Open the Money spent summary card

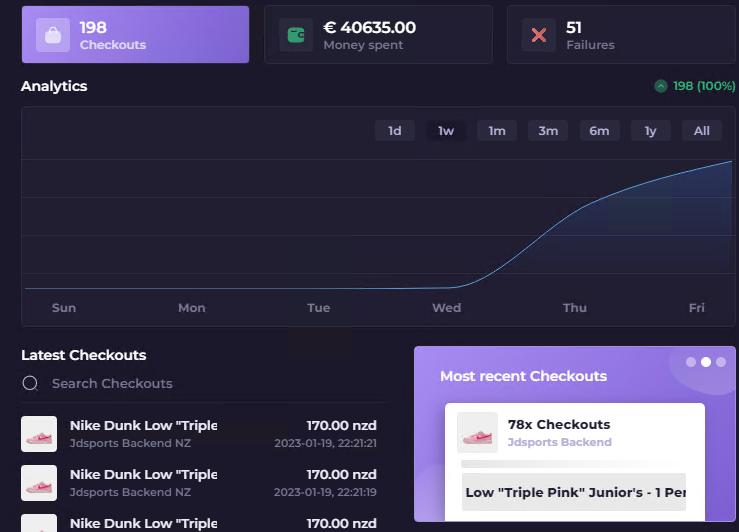pos(378,34)
